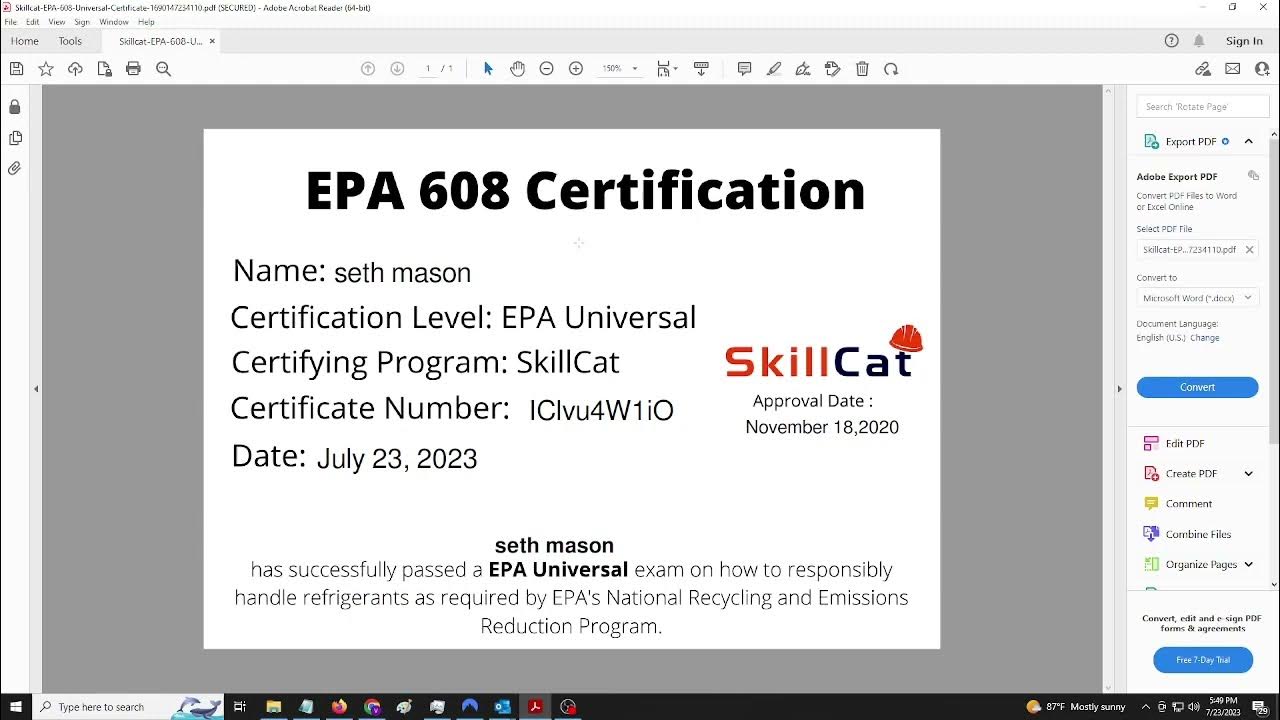Zoom in with the plus button
This screenshot has width=1280, height=720.
[x=576, y=69]
